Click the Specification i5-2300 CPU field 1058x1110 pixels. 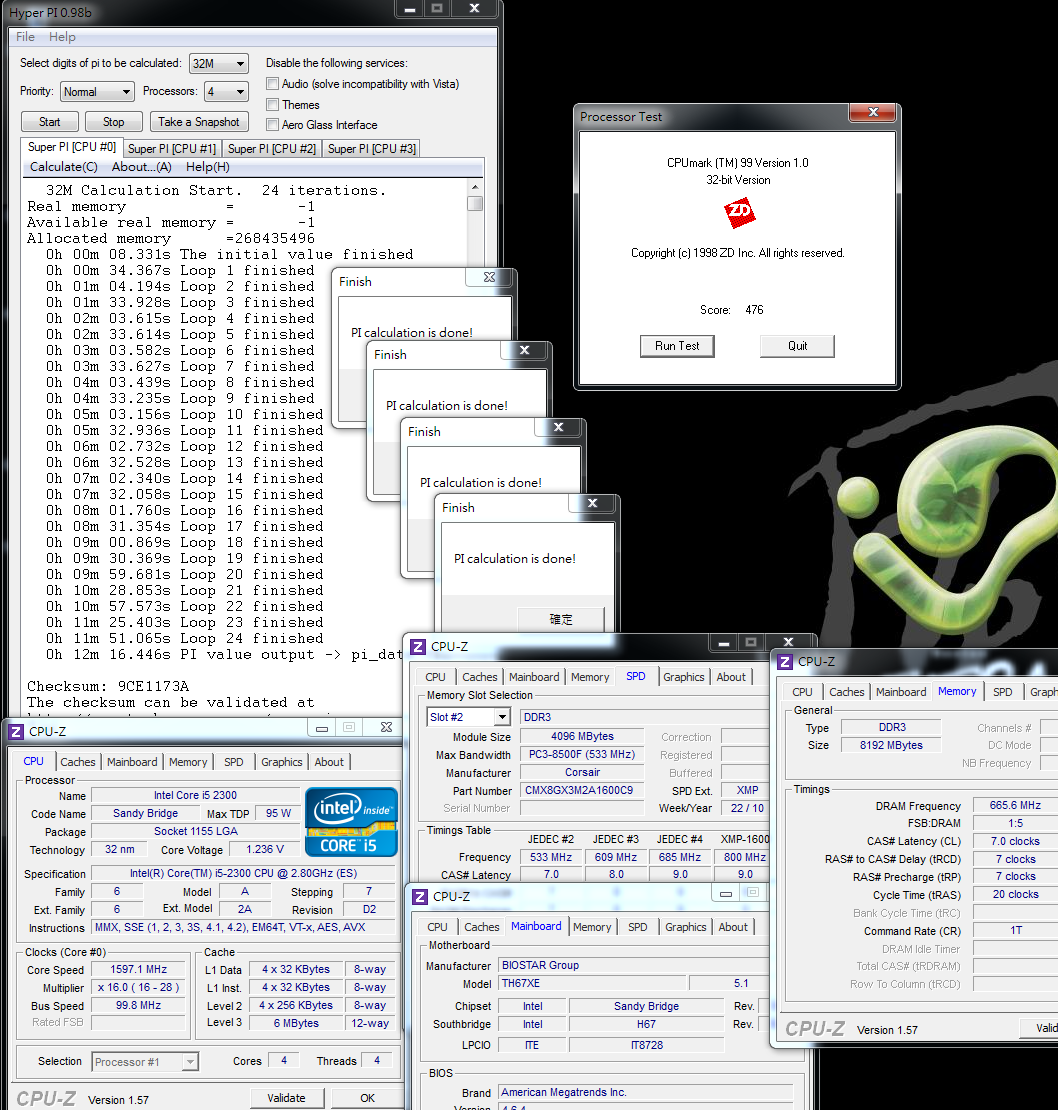point(243,874)
